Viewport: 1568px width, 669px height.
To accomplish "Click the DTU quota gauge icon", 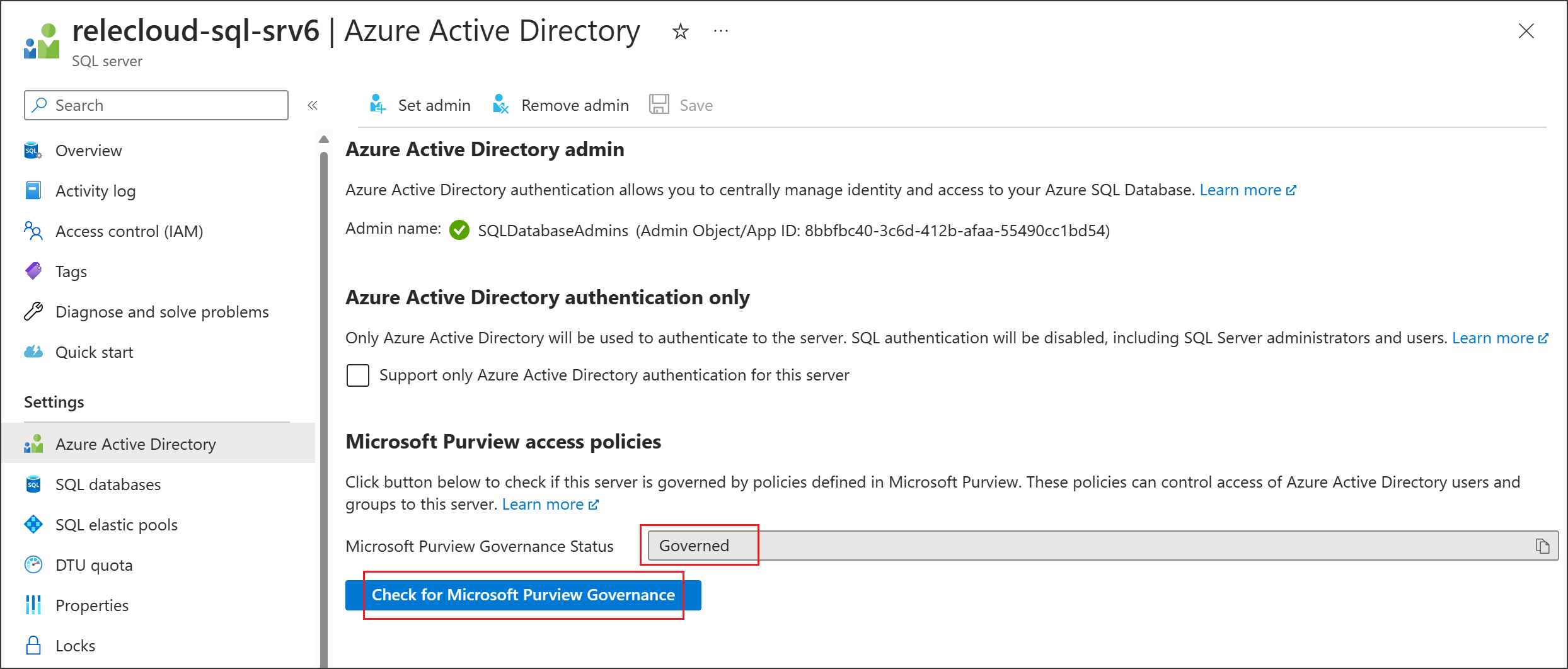I will pos(33,564).
